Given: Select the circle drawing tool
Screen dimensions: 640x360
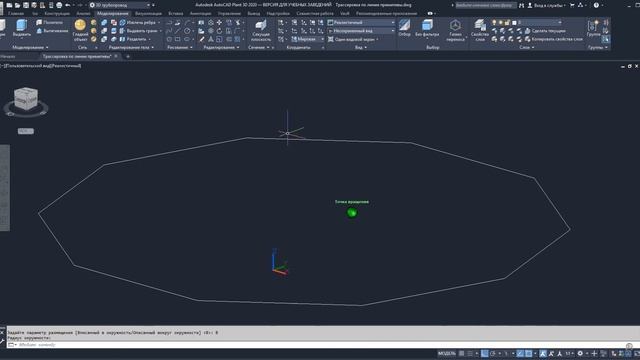Looking at the screenshot, I should click(187, 31).
